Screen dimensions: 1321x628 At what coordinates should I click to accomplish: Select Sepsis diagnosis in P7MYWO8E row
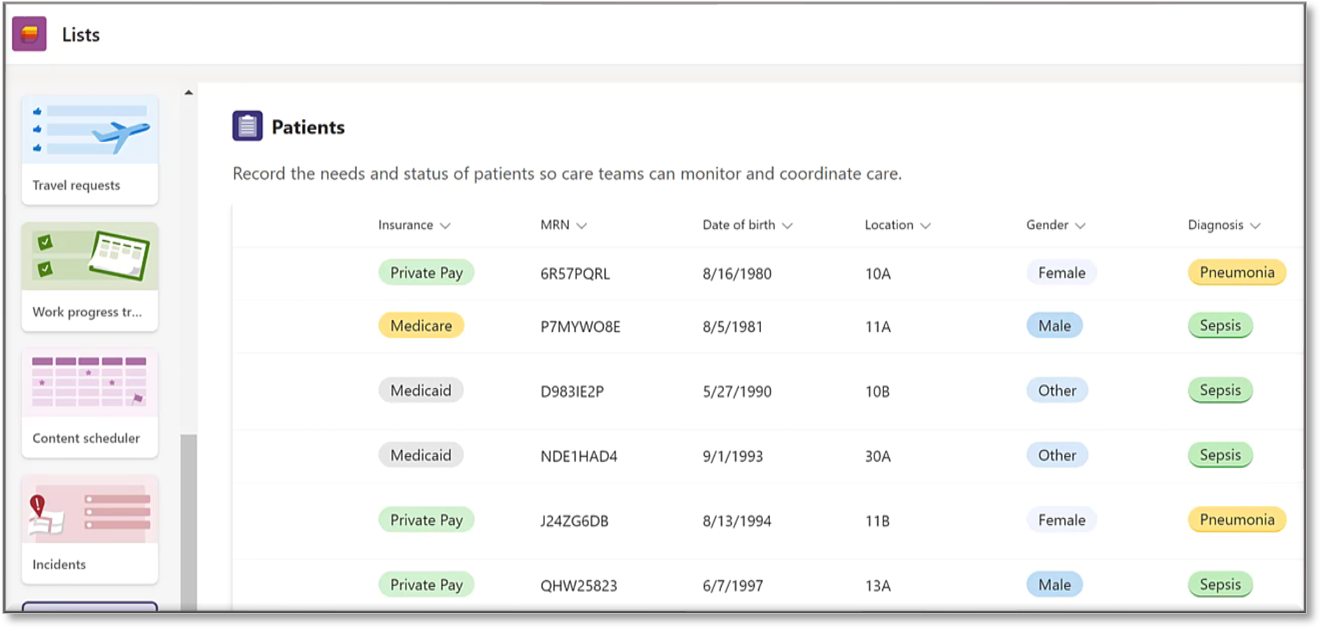tap(1220, 325)
